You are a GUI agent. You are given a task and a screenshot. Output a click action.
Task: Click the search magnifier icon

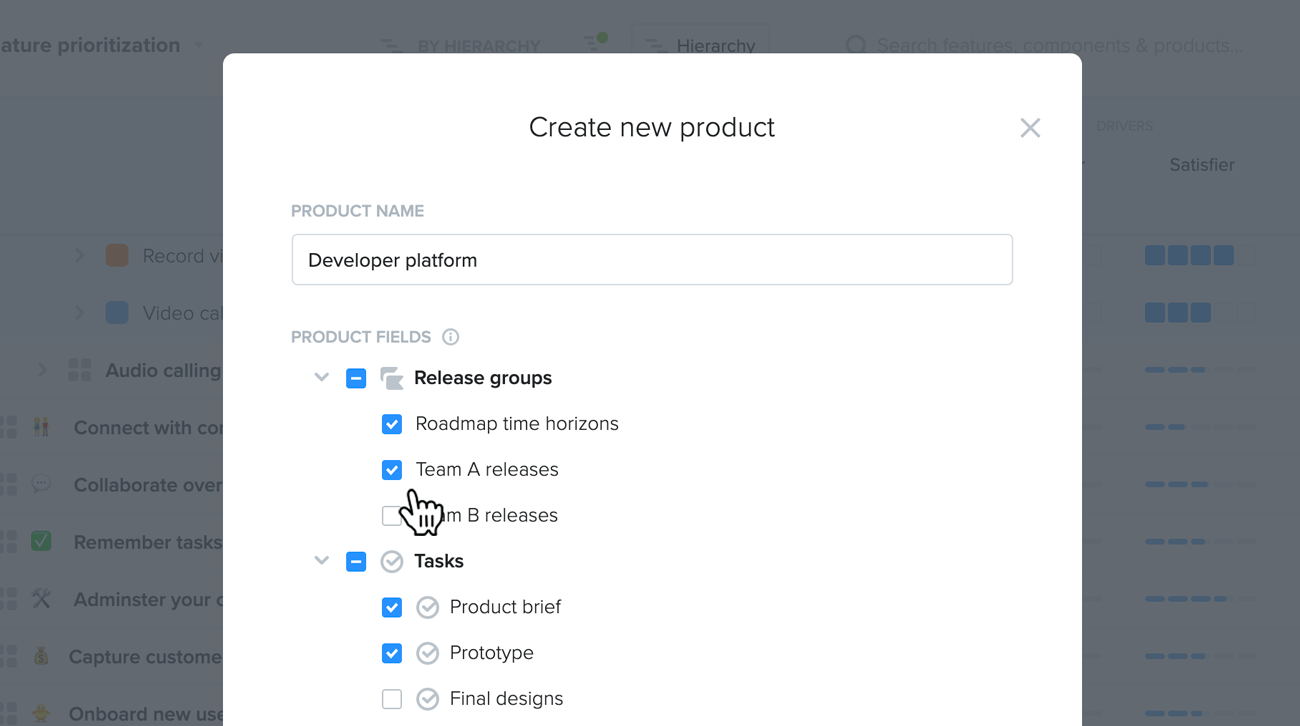[x=856, y=46]
